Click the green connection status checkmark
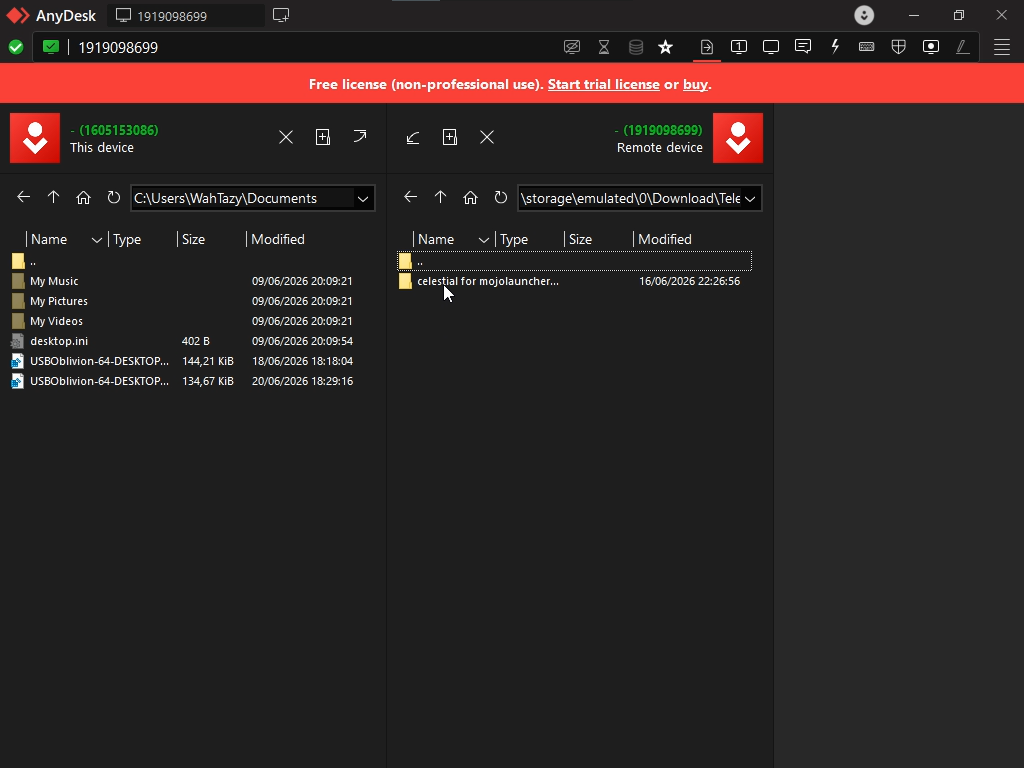Image resolution: width=1024 pixels, height=768 pixels. [x=16, y=47]
